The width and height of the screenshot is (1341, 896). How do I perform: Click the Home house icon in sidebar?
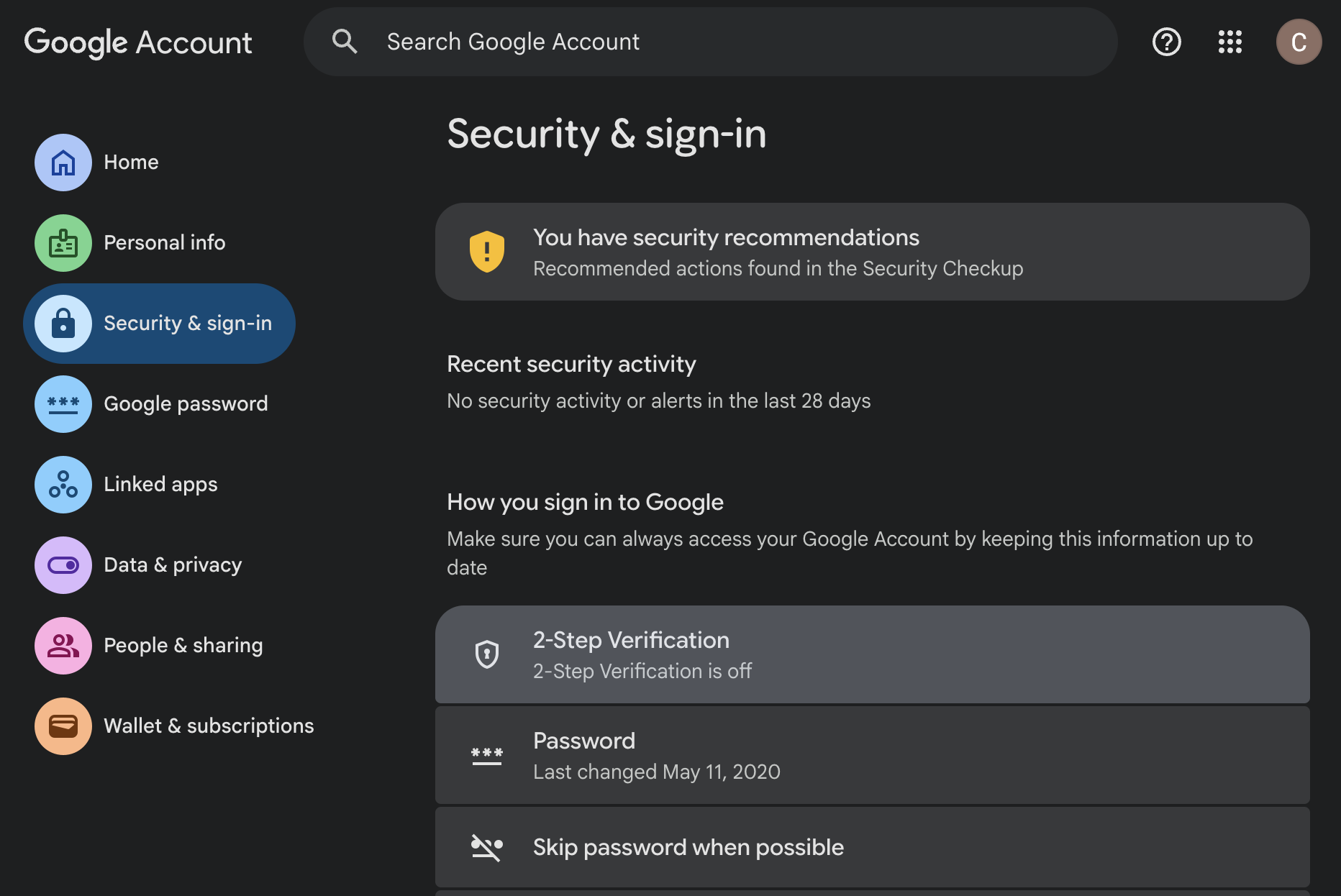click(63, 163)
